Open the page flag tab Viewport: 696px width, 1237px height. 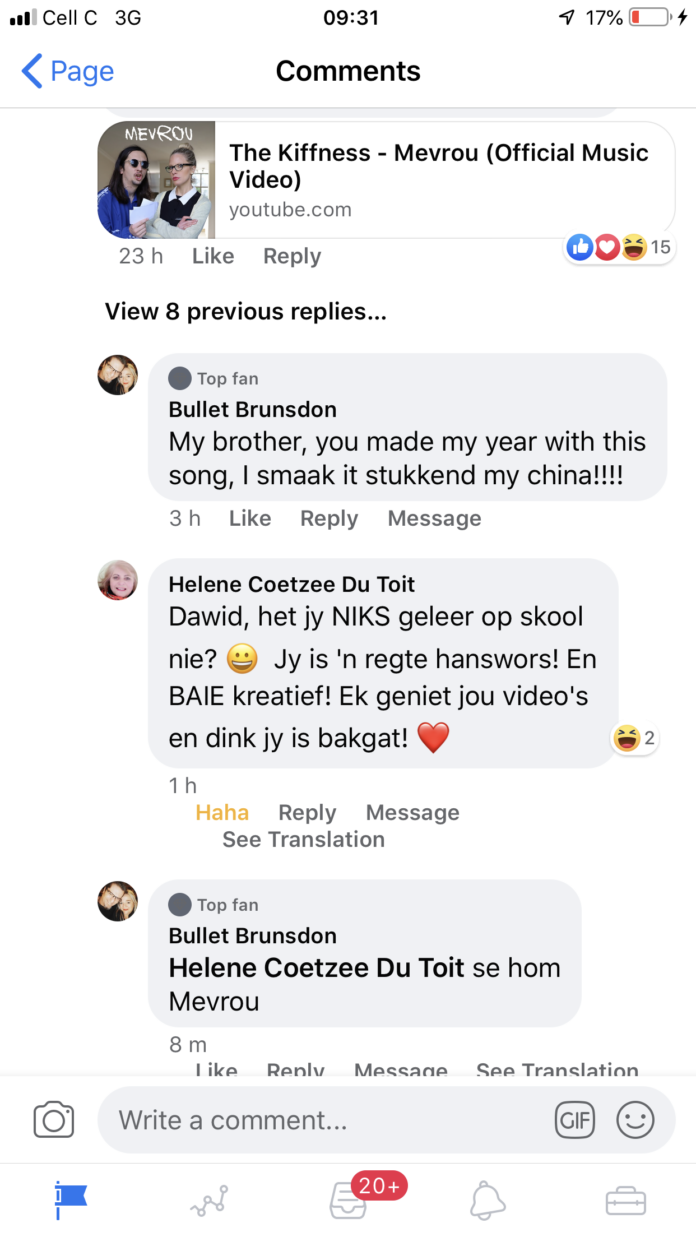[70, 1198]
